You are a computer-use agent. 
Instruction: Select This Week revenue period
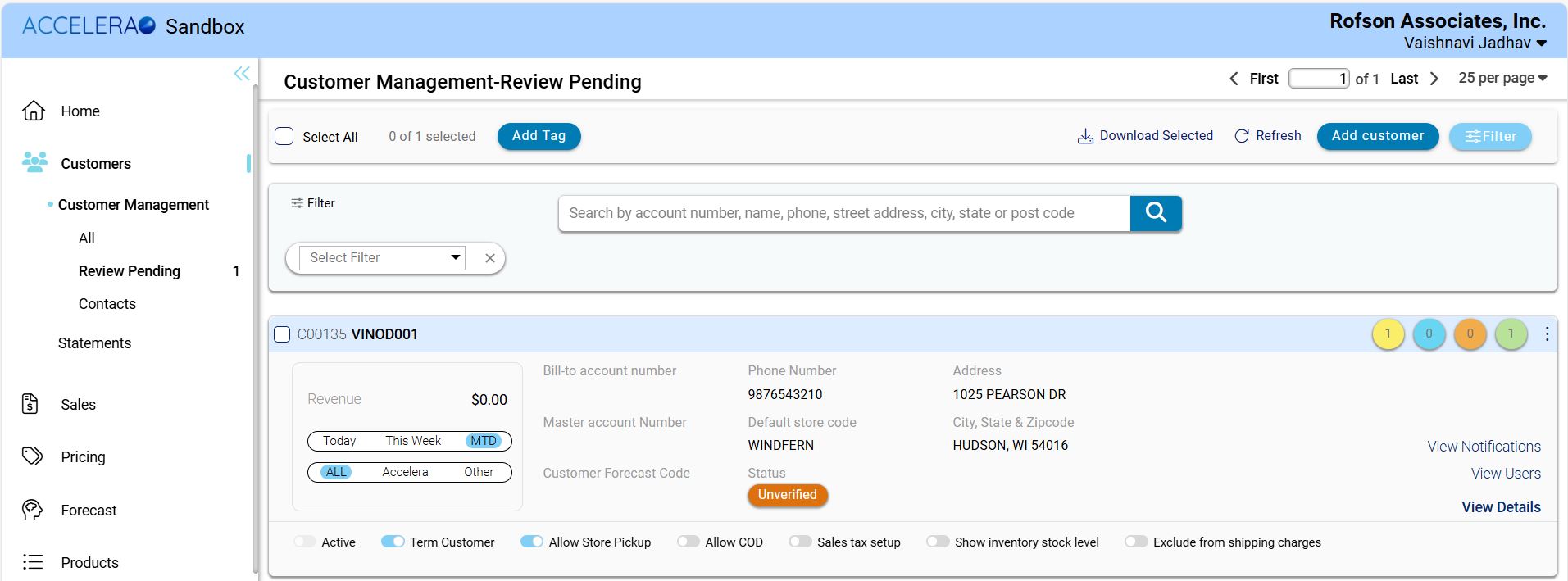tap(413, 441)
